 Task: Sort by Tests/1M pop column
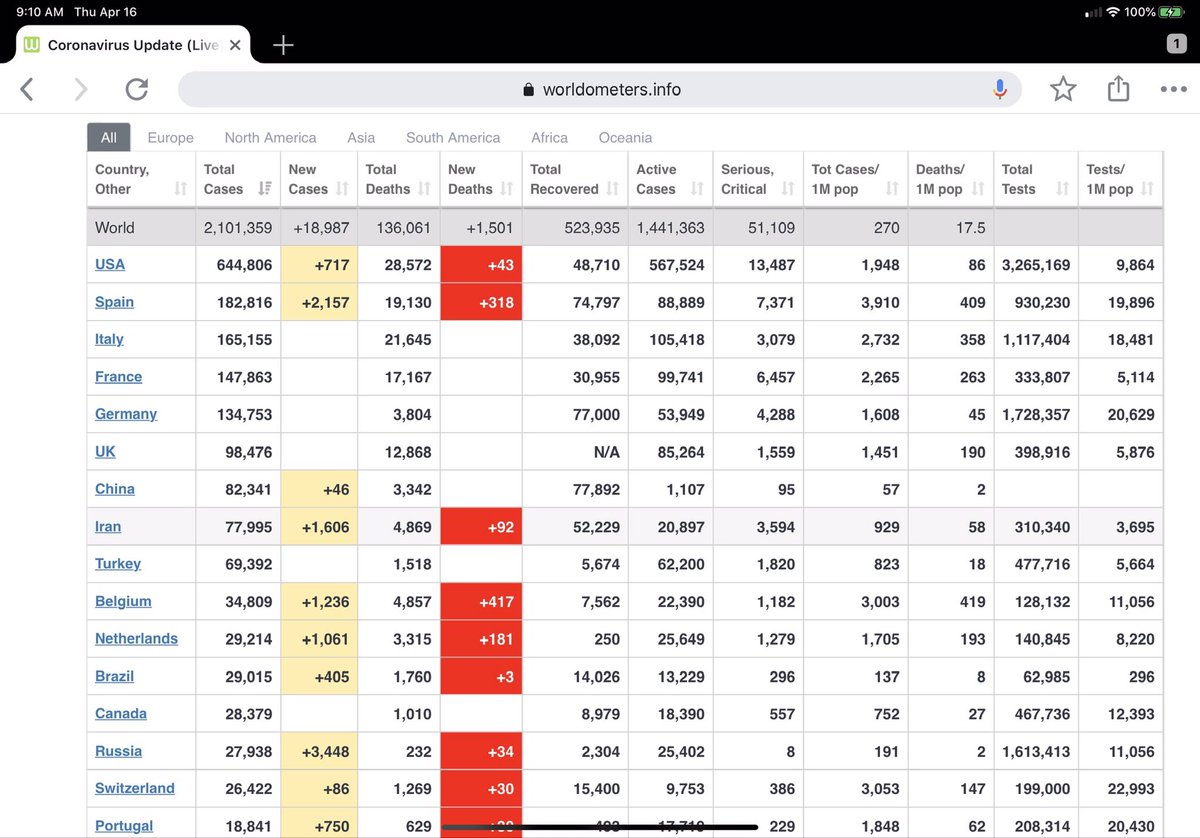coord(1121,179)
